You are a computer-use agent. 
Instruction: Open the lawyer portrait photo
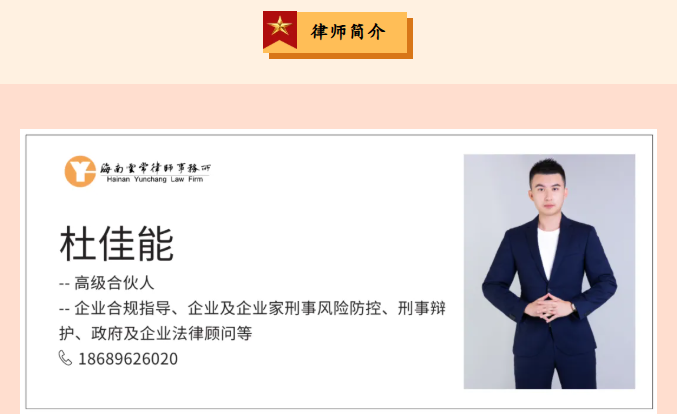coord(549,271)
